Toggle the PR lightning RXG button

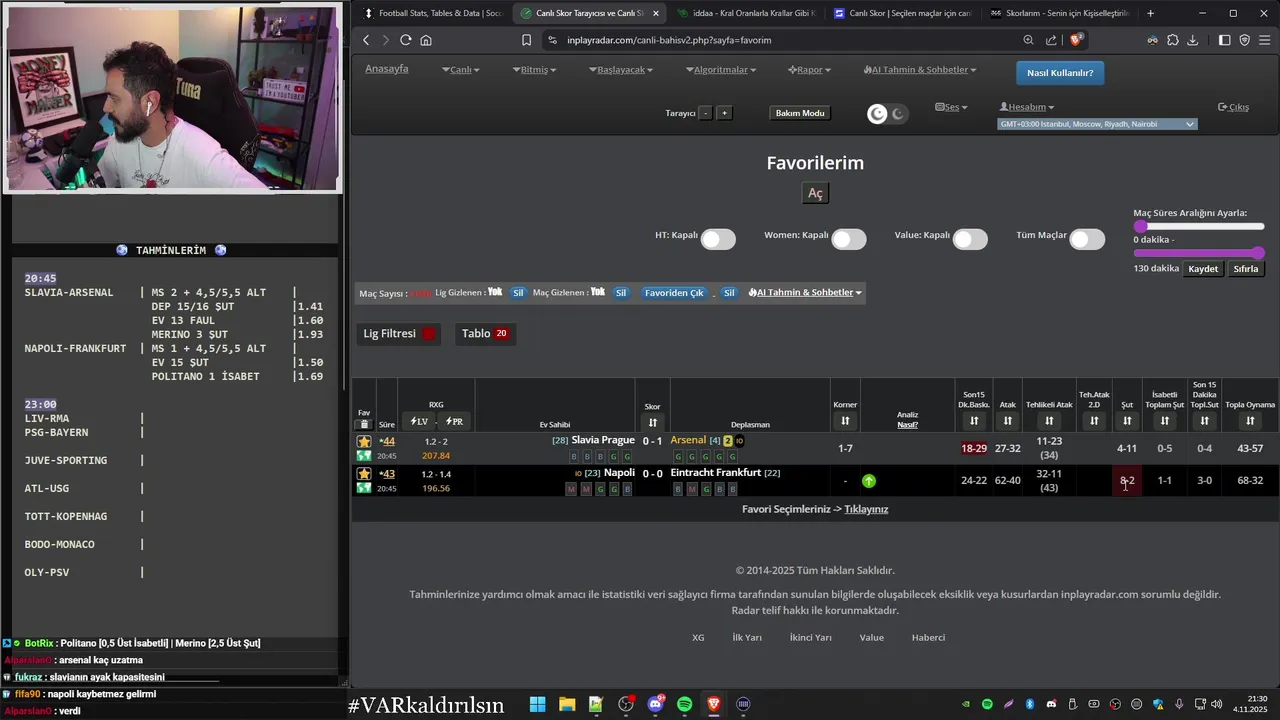pyautogui.click(x=454, y=422)
